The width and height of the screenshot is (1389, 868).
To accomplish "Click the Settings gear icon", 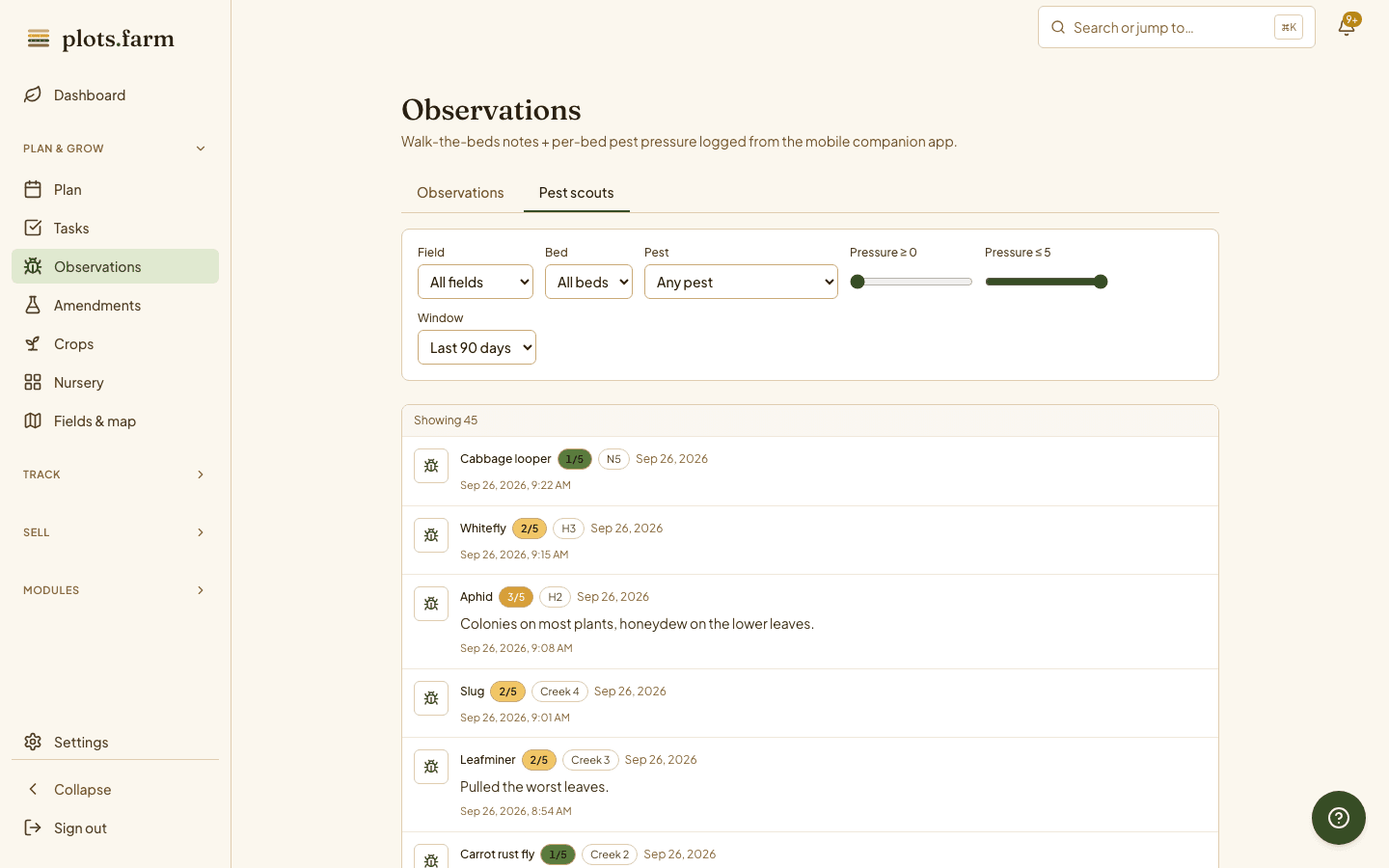I will [x=33, y=742].
